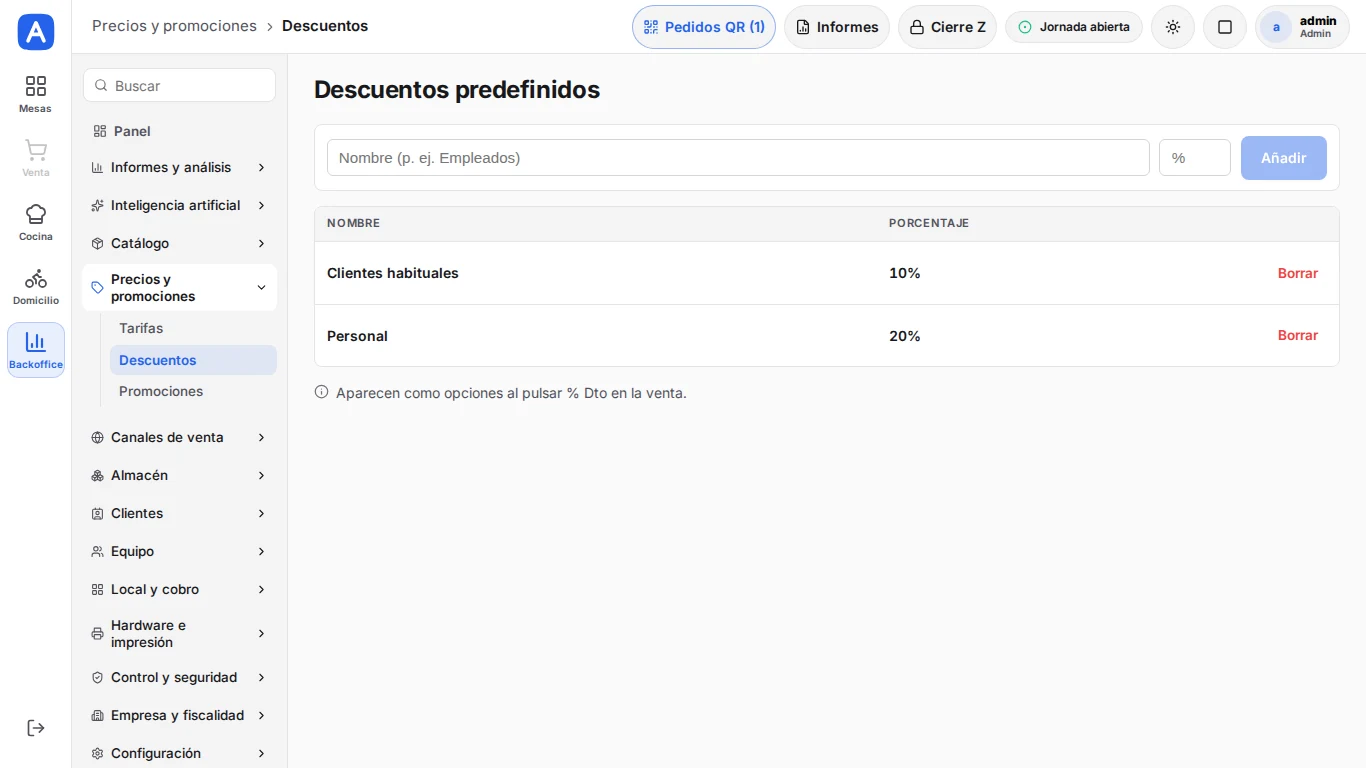The image size is (1366, 768).
Task: Expand Control y seguridad section
Action: 179,677
